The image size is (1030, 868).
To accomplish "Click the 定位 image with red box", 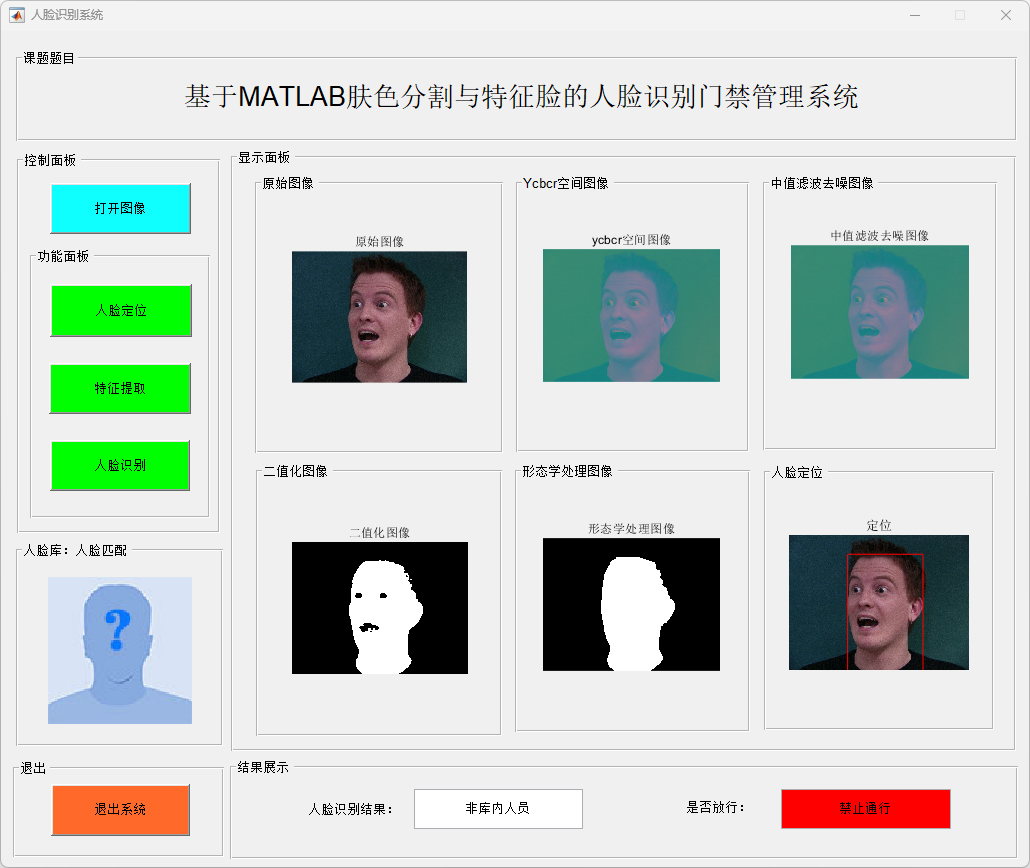I will 879,603.
